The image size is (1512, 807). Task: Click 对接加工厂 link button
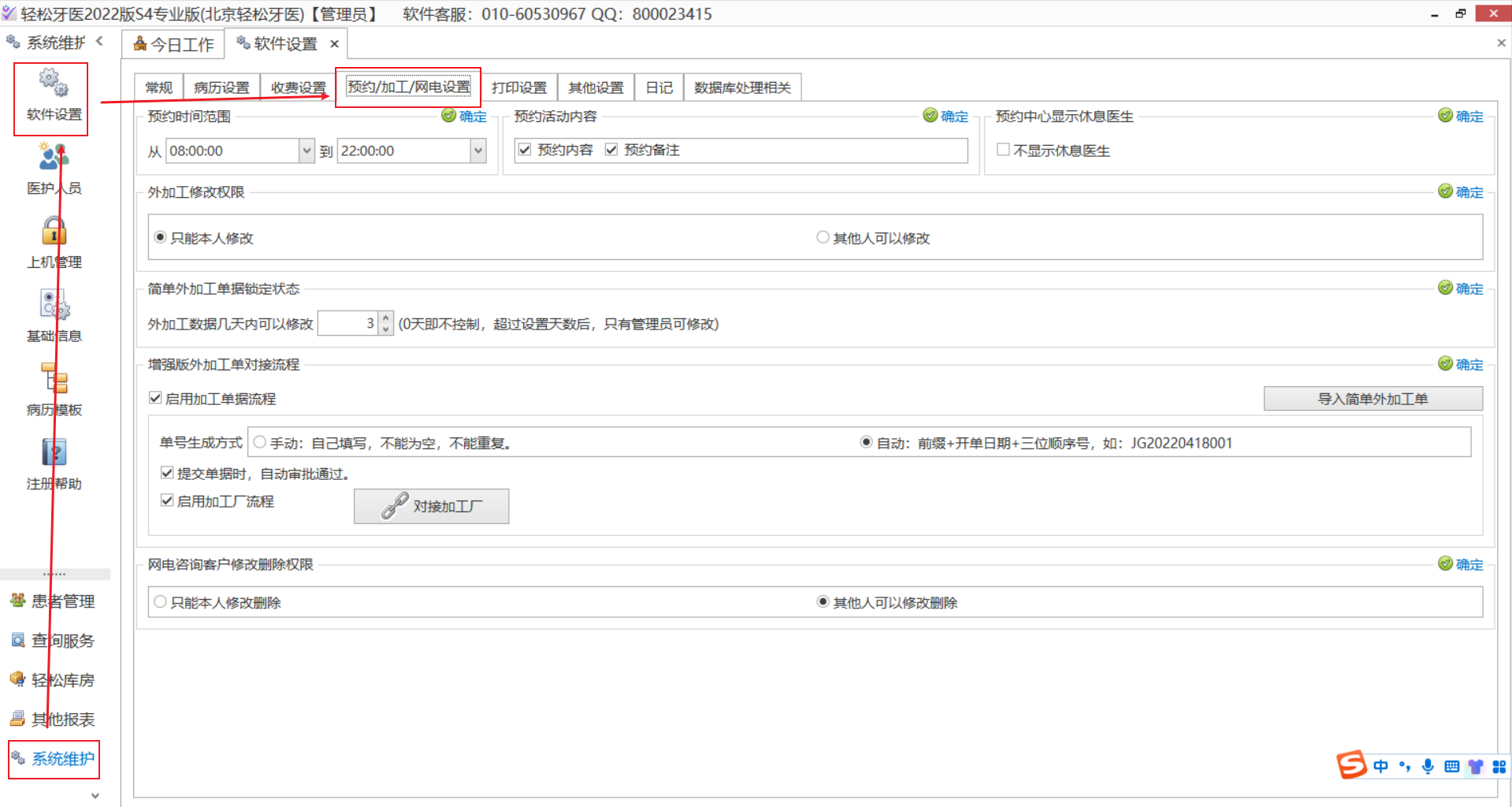pyautogui.click(x=431, y=506)
